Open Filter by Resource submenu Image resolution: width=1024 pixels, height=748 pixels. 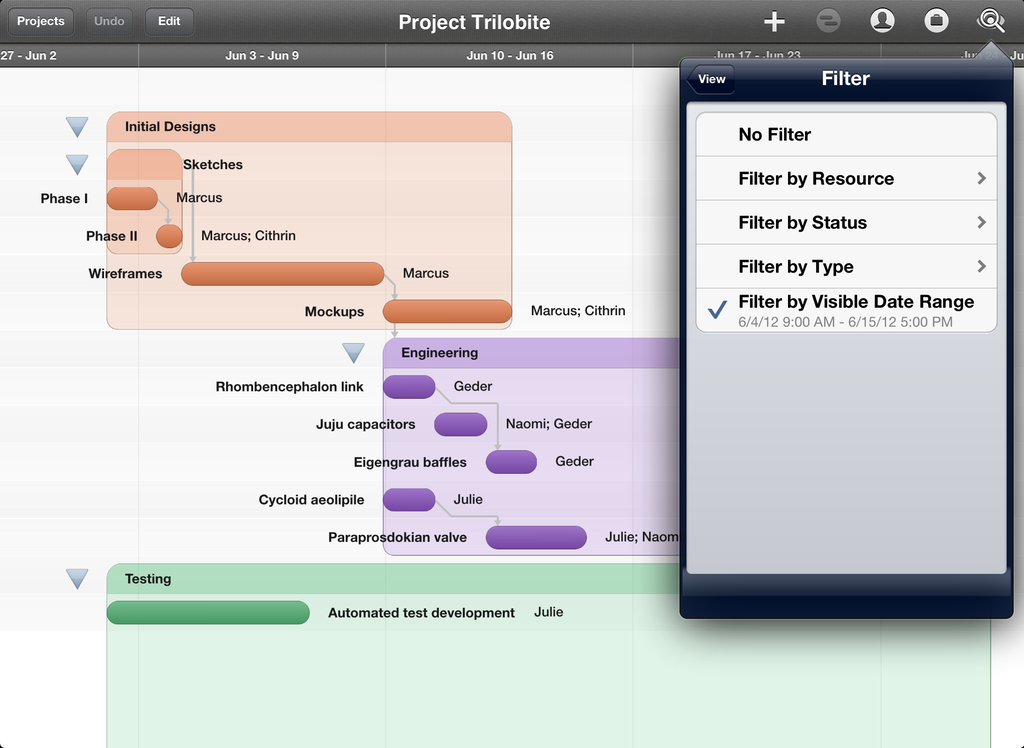coord(846,179)
